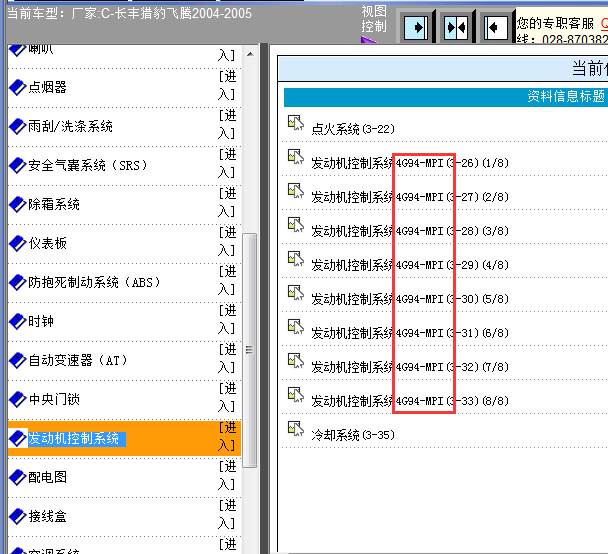The height and width of the screenshot is (554, 608).
Task: Click the picture icon beside 冷却系统(3-35)
Action: click(x=296, y=429)
